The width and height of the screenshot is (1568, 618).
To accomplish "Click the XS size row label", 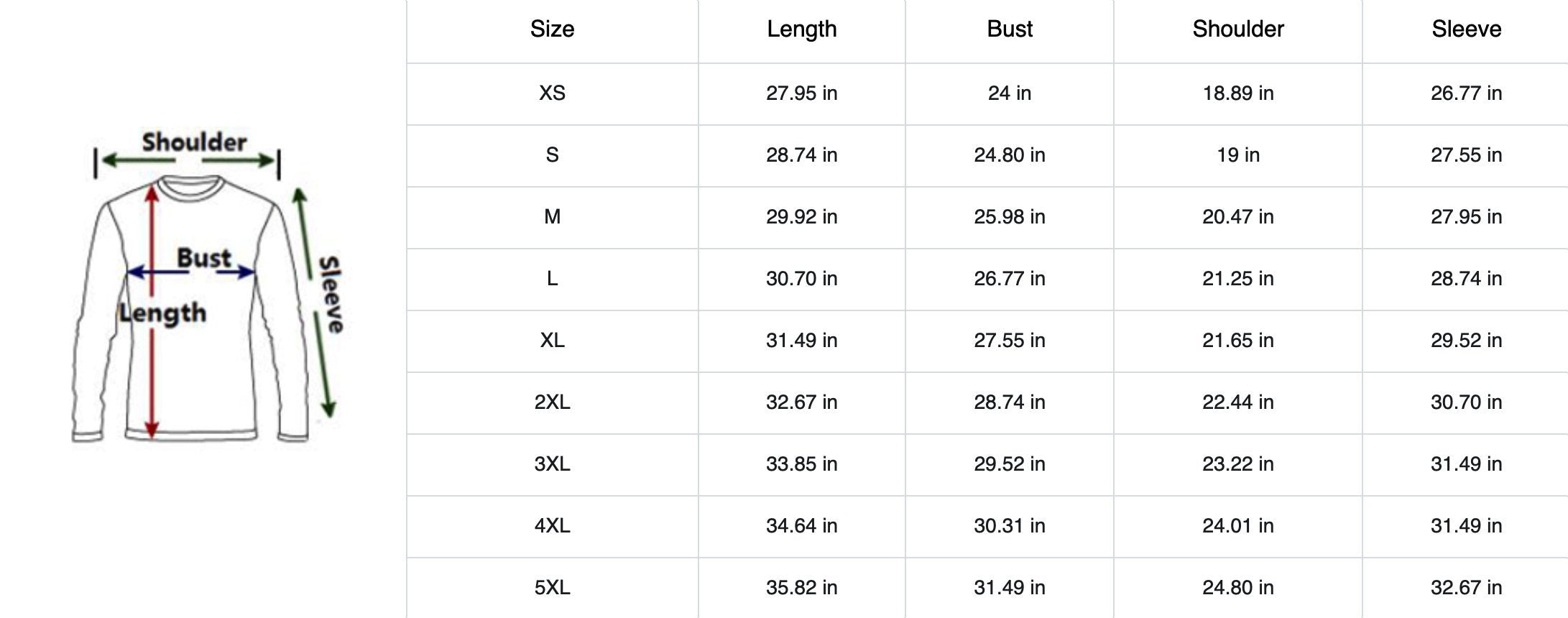I will click(552, 93).
